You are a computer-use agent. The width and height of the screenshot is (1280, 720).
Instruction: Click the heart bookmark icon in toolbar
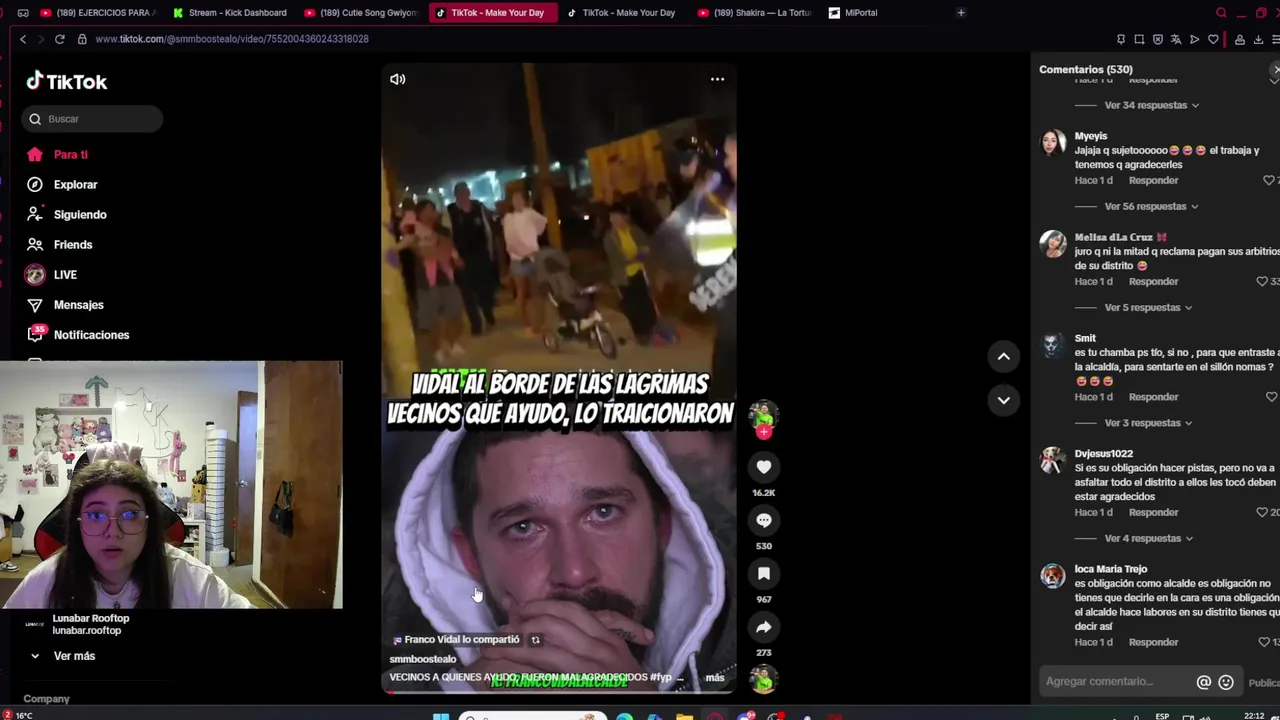point(1213,39)
